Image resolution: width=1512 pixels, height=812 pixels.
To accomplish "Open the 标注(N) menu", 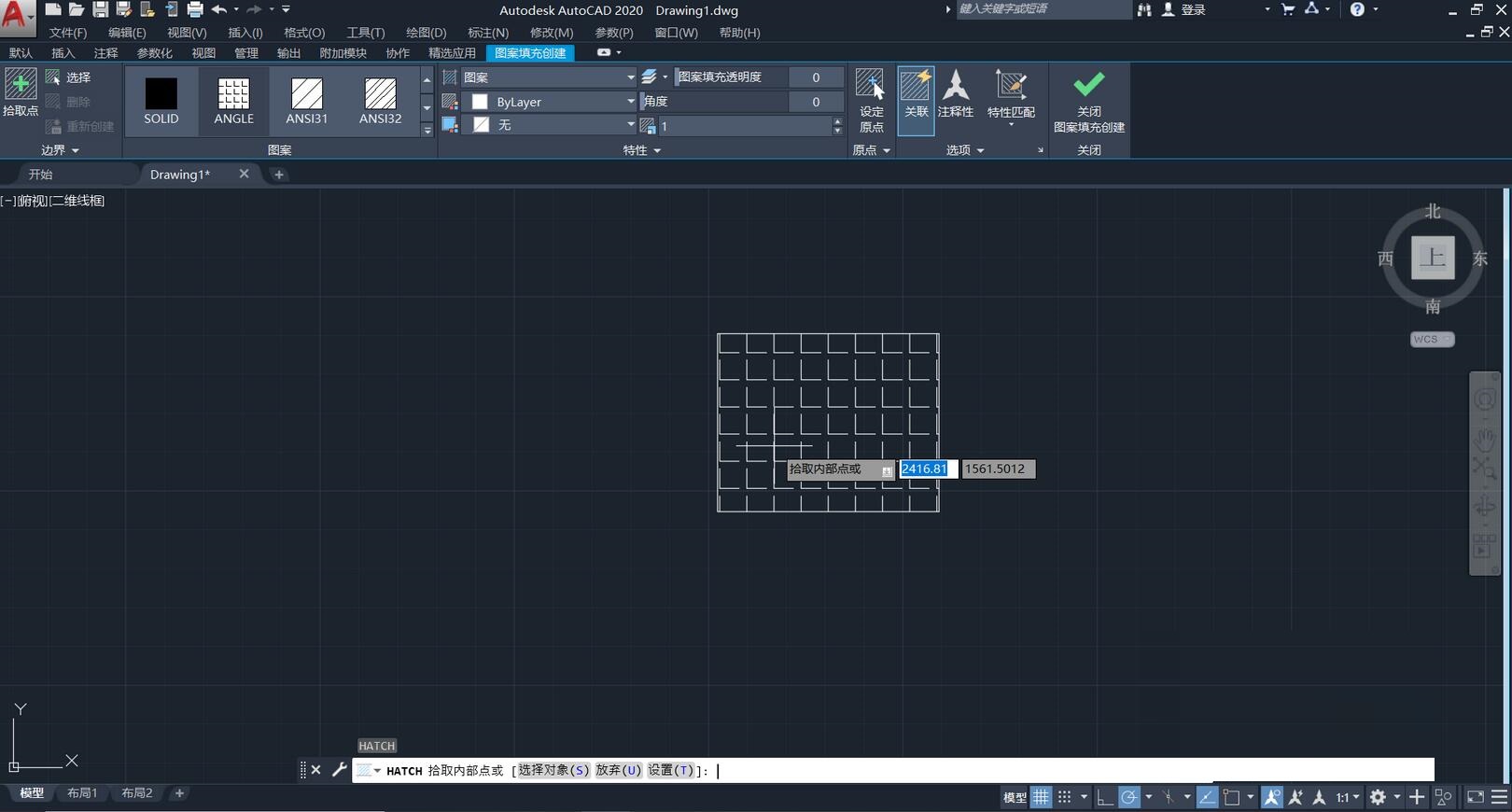I will (488, 33).
